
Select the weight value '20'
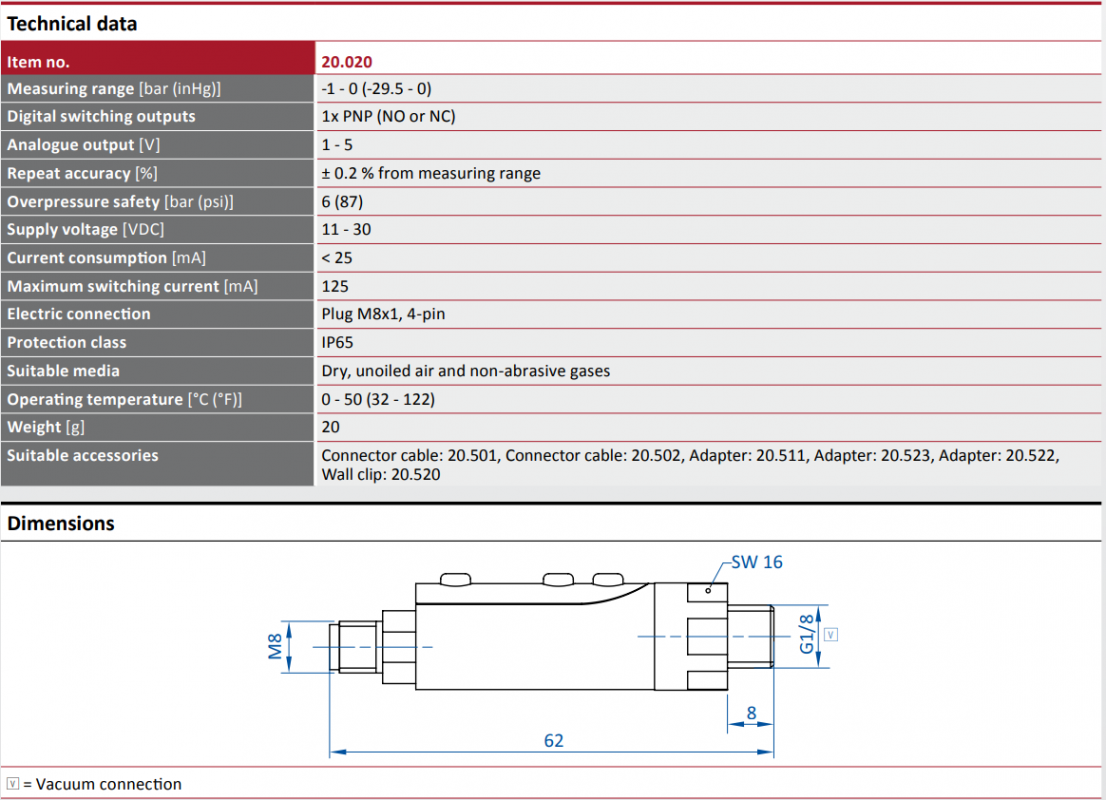pyautogui.click(x=331, y=428)
